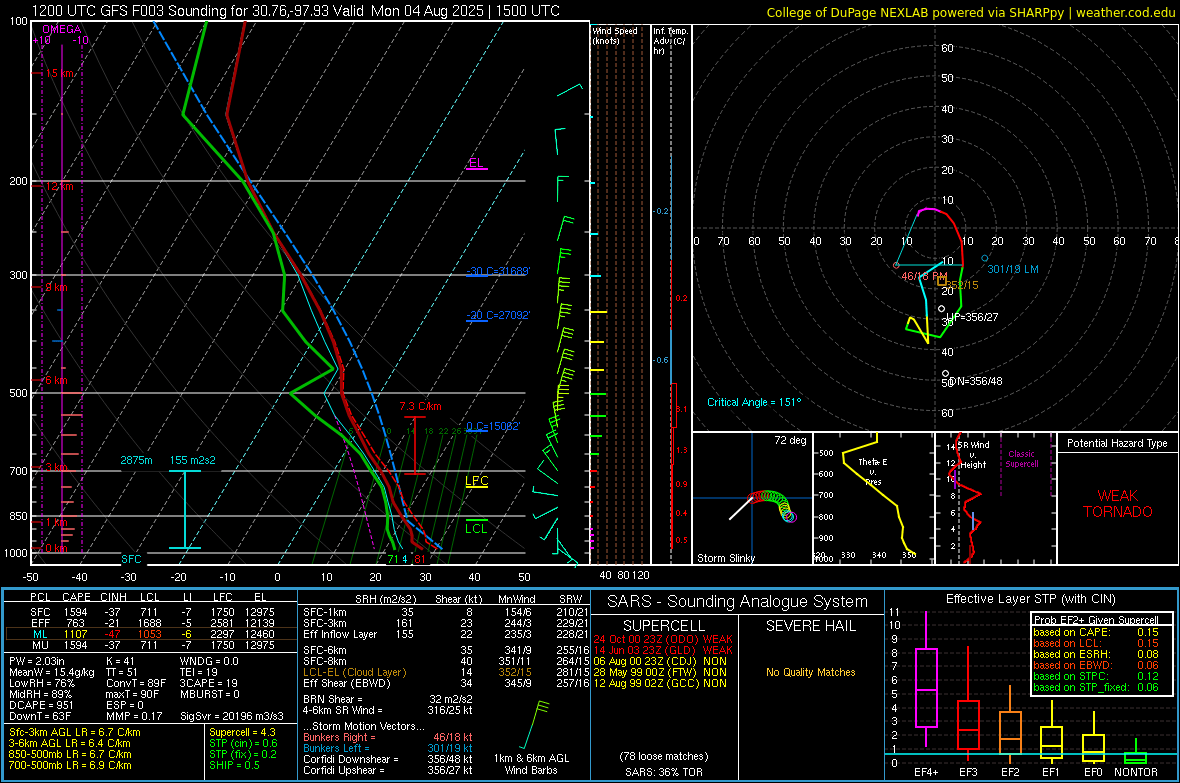Click 'Sfc-3km AGL LR = 6.7 C/km'
The width and height of the screenshot is (1180, 783).
(x=75, y=732)
